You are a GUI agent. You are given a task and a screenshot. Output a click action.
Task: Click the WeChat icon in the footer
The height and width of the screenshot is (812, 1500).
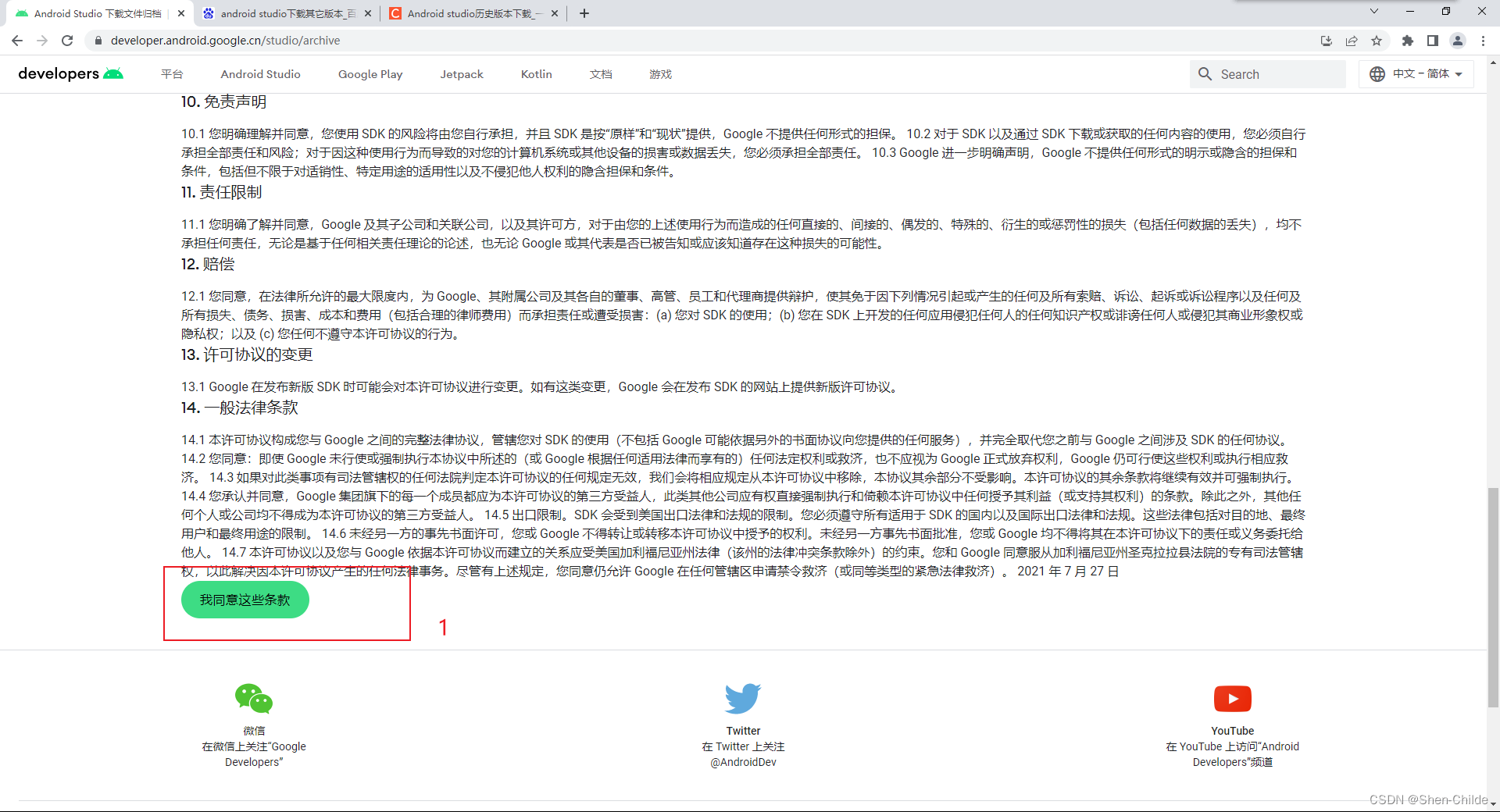253,699
